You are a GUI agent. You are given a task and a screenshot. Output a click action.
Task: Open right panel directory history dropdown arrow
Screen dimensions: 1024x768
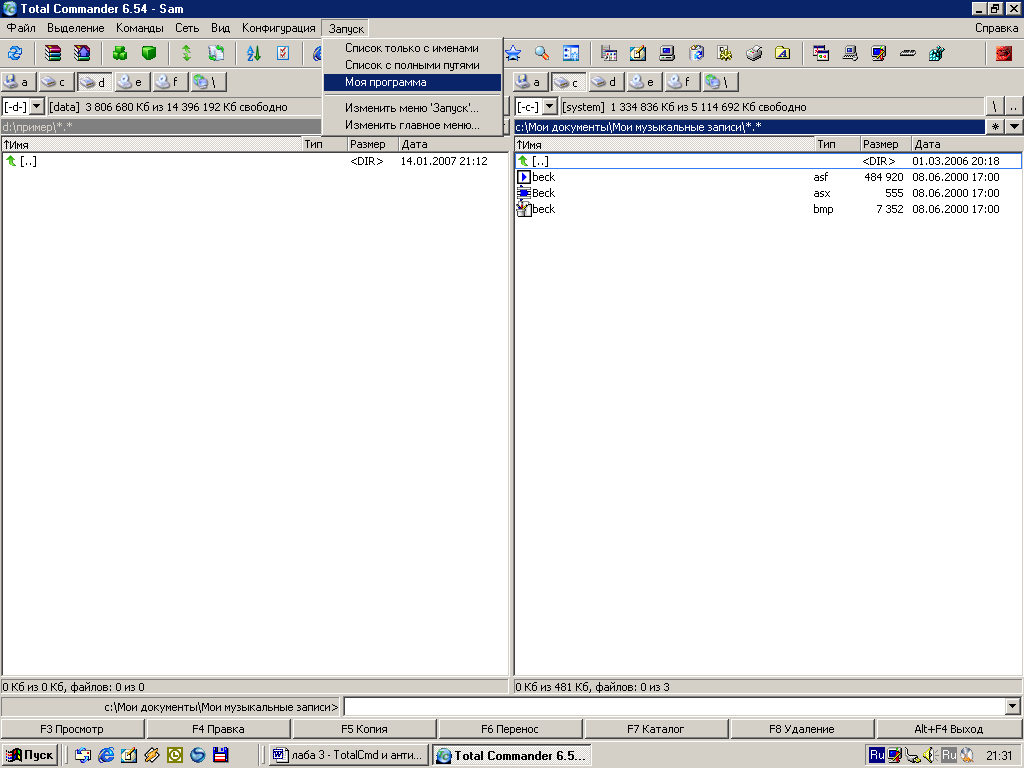click(x=1014, y=127)
